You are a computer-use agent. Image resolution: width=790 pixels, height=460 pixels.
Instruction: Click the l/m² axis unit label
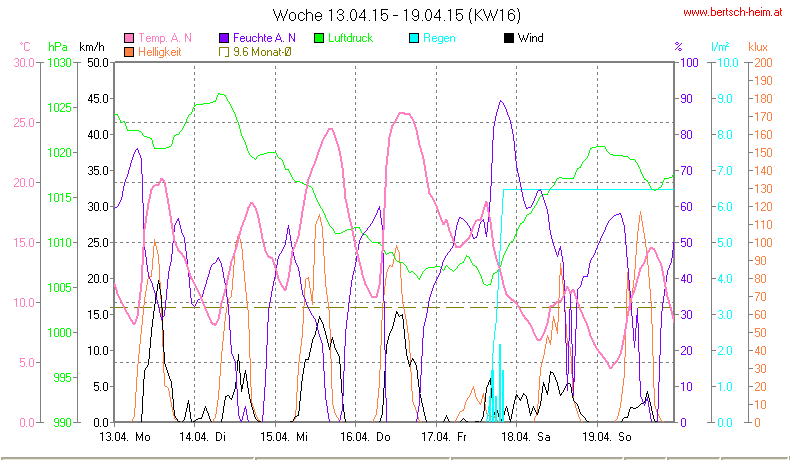pyautogui.click(x=719, y=47)
